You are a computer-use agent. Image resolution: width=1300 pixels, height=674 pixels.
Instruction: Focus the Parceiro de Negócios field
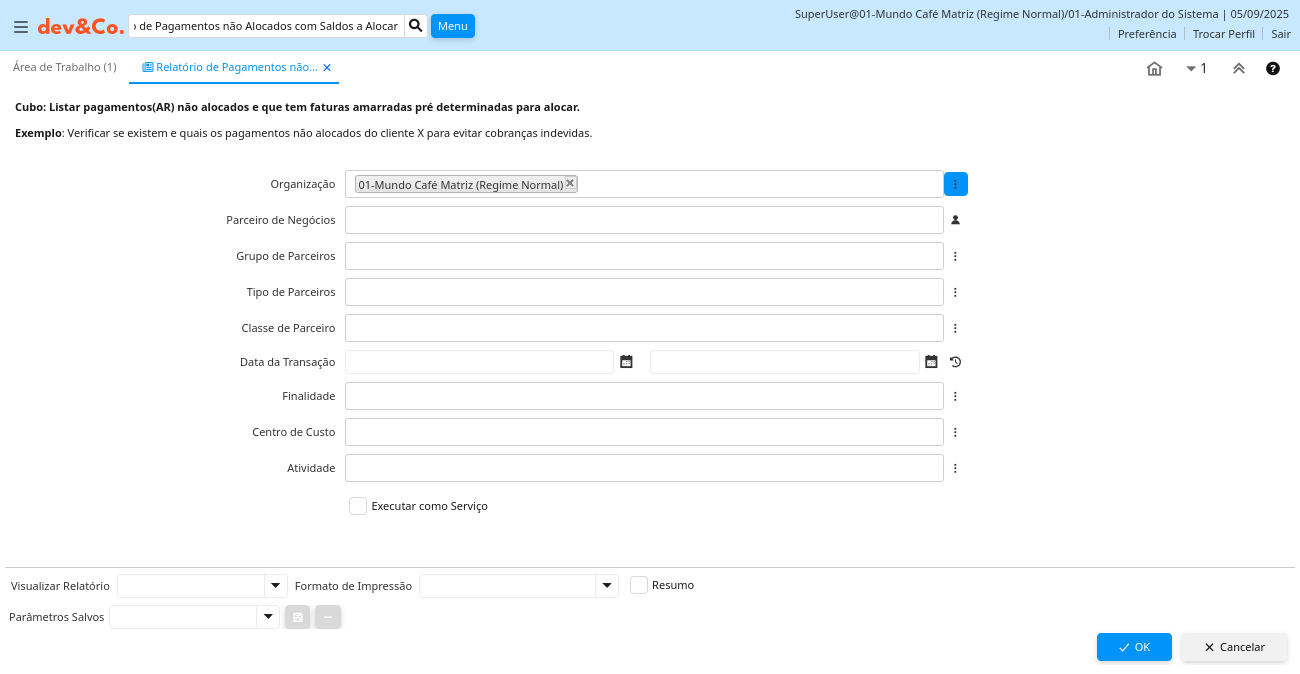coord(644,220)
